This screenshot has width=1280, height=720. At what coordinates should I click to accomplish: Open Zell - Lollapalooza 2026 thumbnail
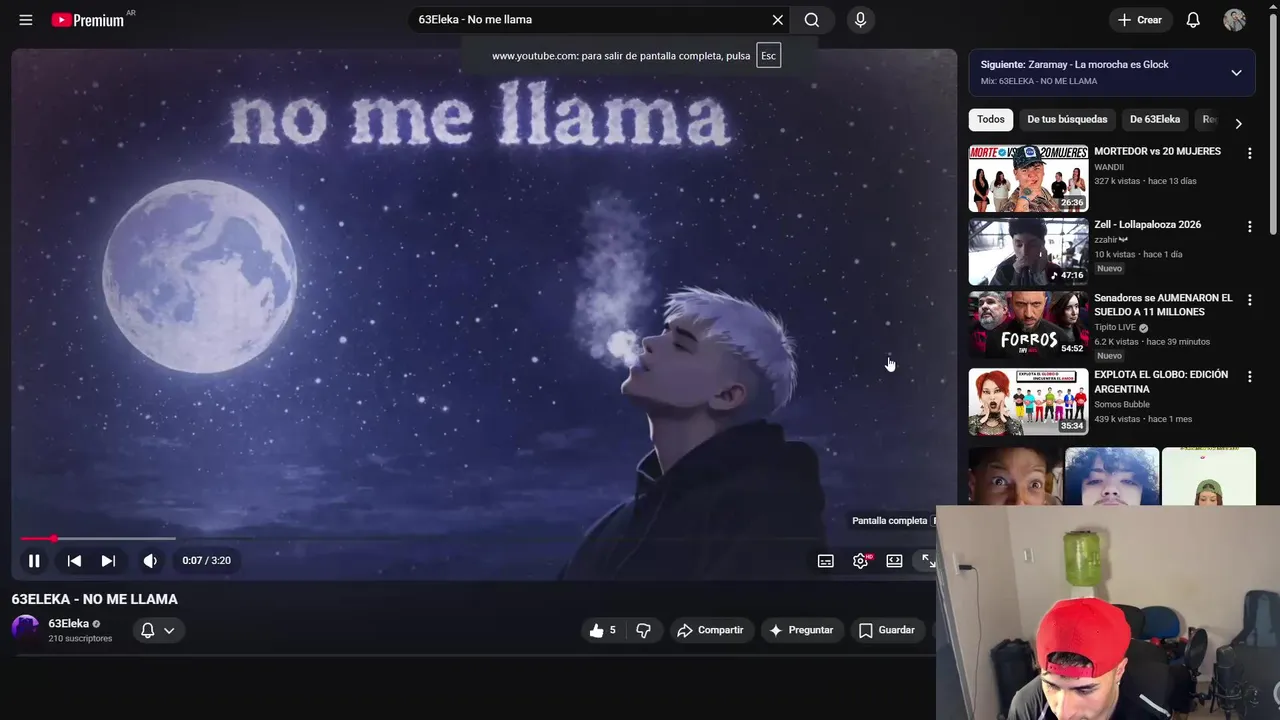coord(1028,252)
